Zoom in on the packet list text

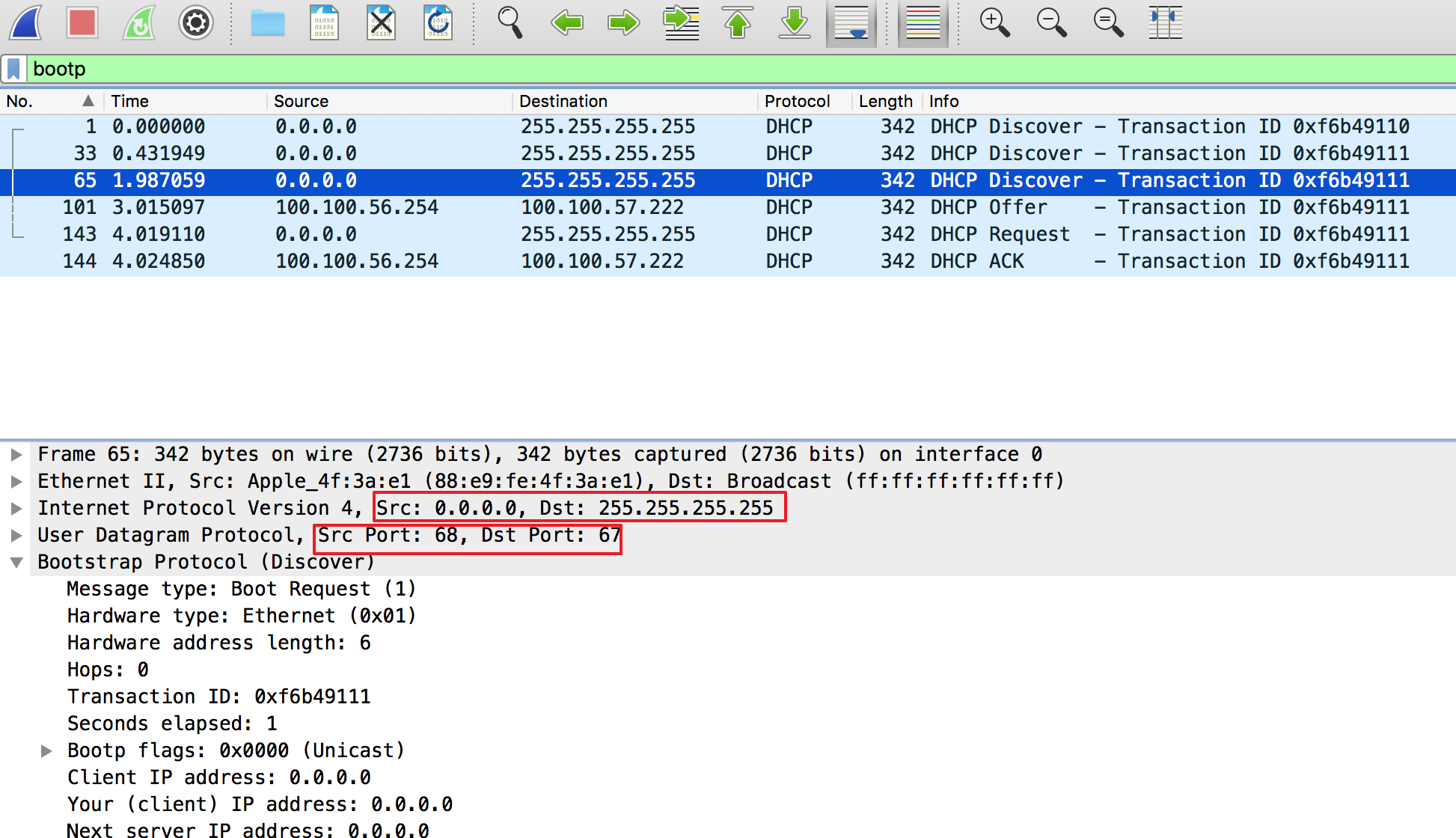(x=995, y=22)
